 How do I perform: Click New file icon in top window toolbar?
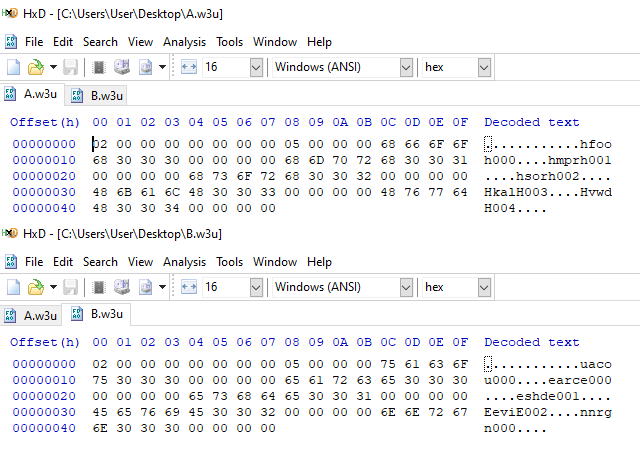pyautogui.click(x=13, y=67)
